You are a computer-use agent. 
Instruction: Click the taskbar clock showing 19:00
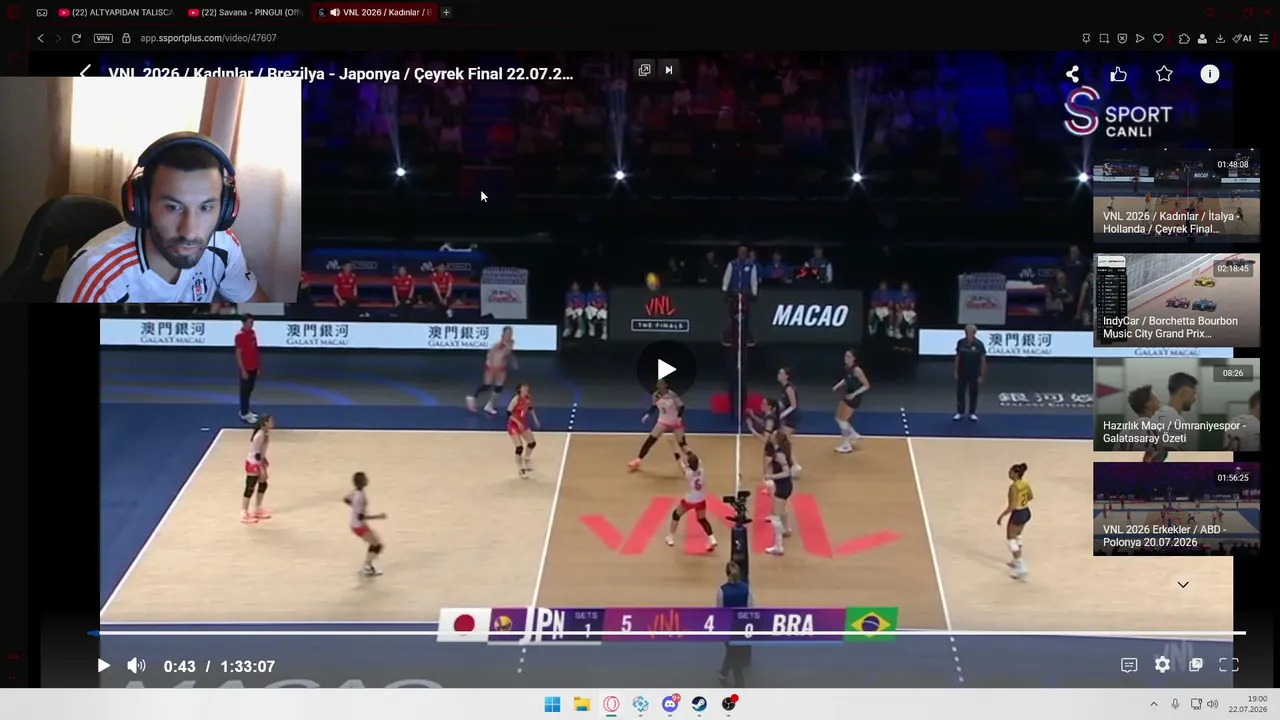1248,704
